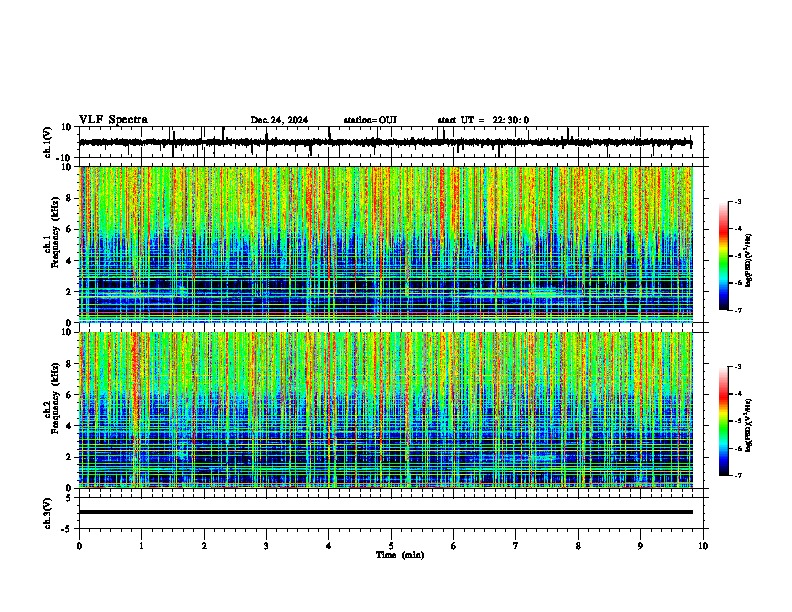Click the ch.1 spectrogram "2" kHz tick label
Screen dimensions: 792x612
(x=69, y=291)
